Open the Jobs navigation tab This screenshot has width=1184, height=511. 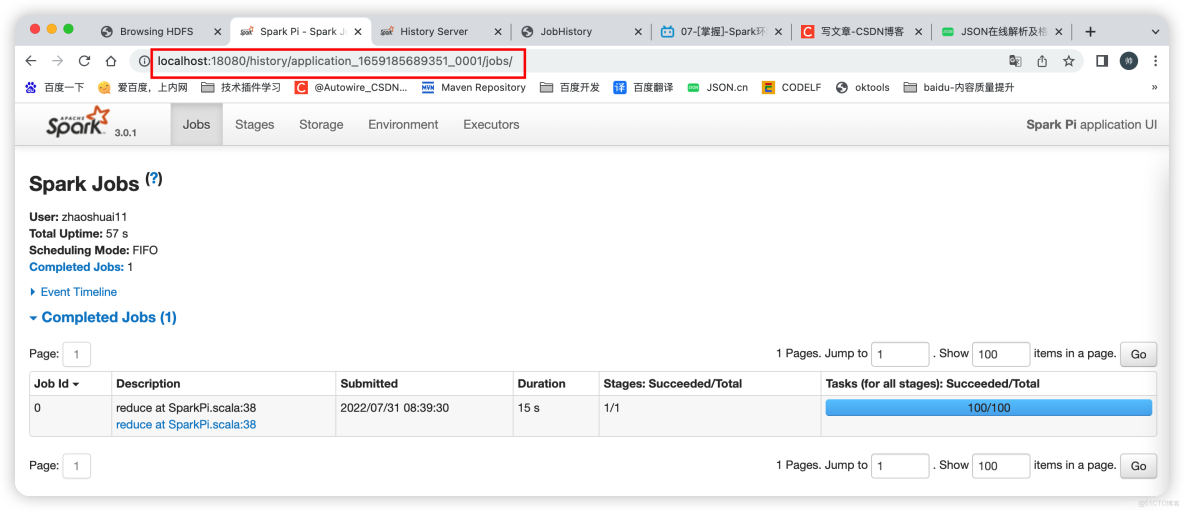[196, 125]
